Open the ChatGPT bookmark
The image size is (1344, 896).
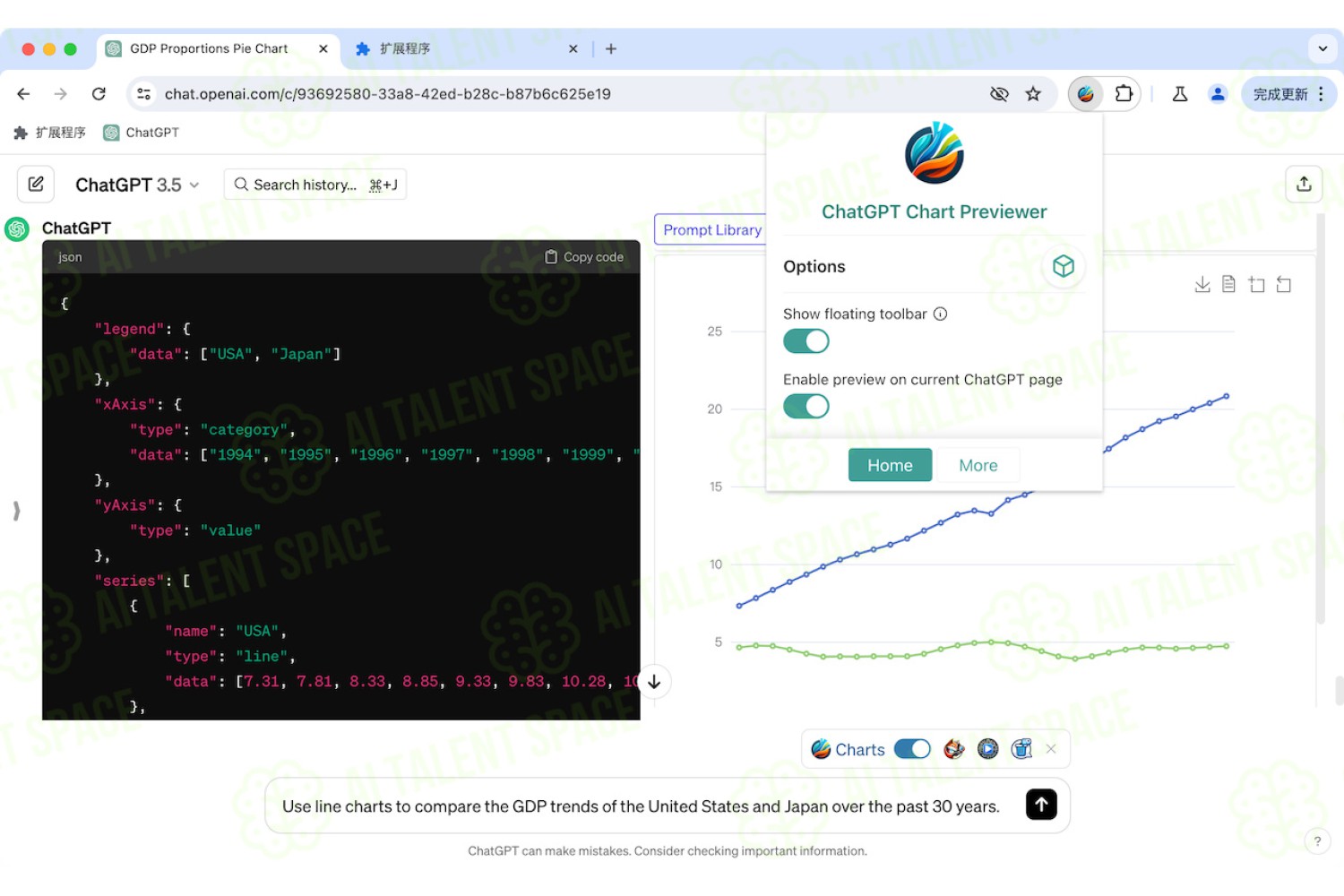(x=142, y=133)
